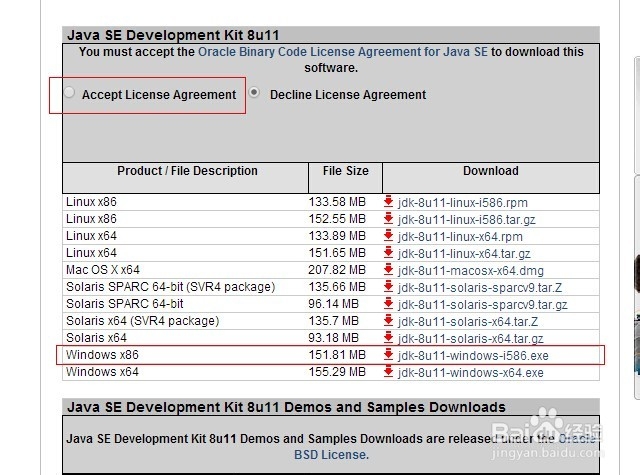Download jdk-8u11-solaris-x64.tar.gz file link

[x=471, y=339]
